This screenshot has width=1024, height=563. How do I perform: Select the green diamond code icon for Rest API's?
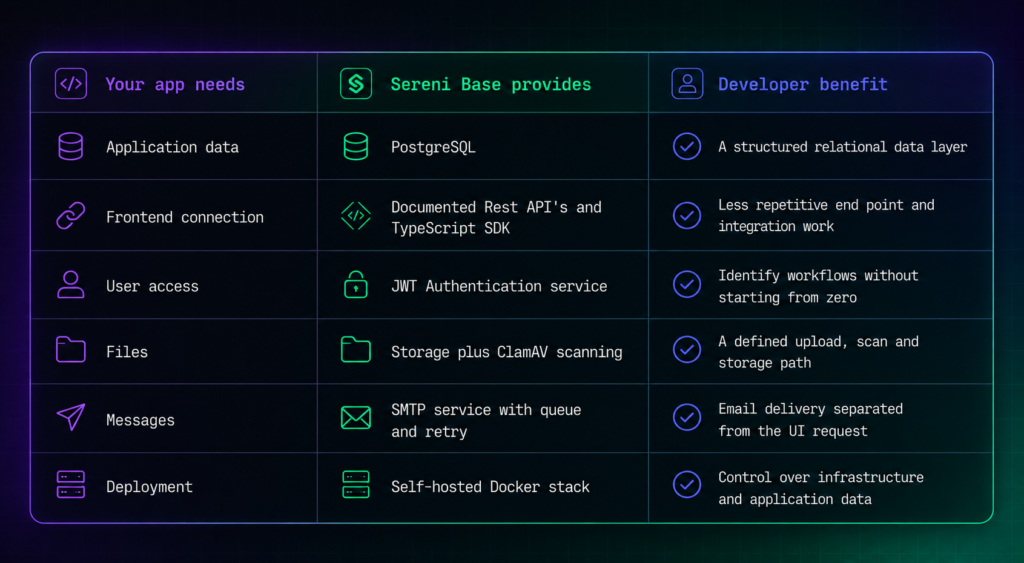356,216
